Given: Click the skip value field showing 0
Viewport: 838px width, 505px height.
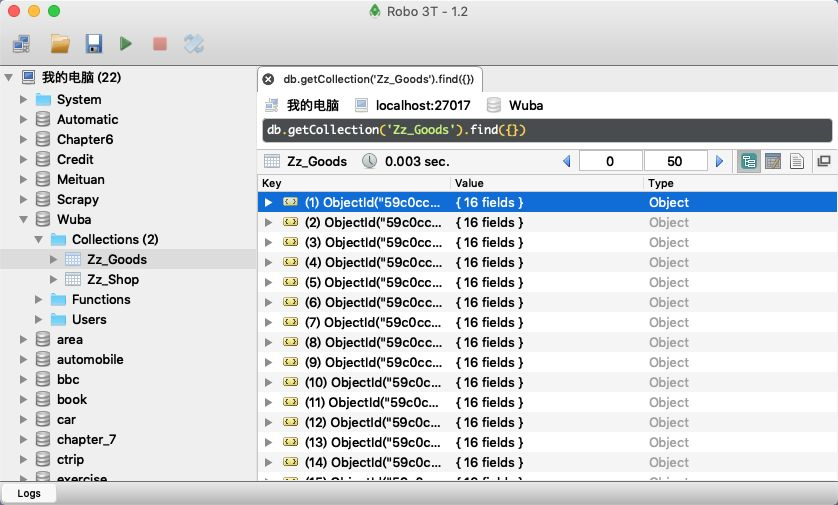Looking at the screenshot, I should (x=610, y=161).
